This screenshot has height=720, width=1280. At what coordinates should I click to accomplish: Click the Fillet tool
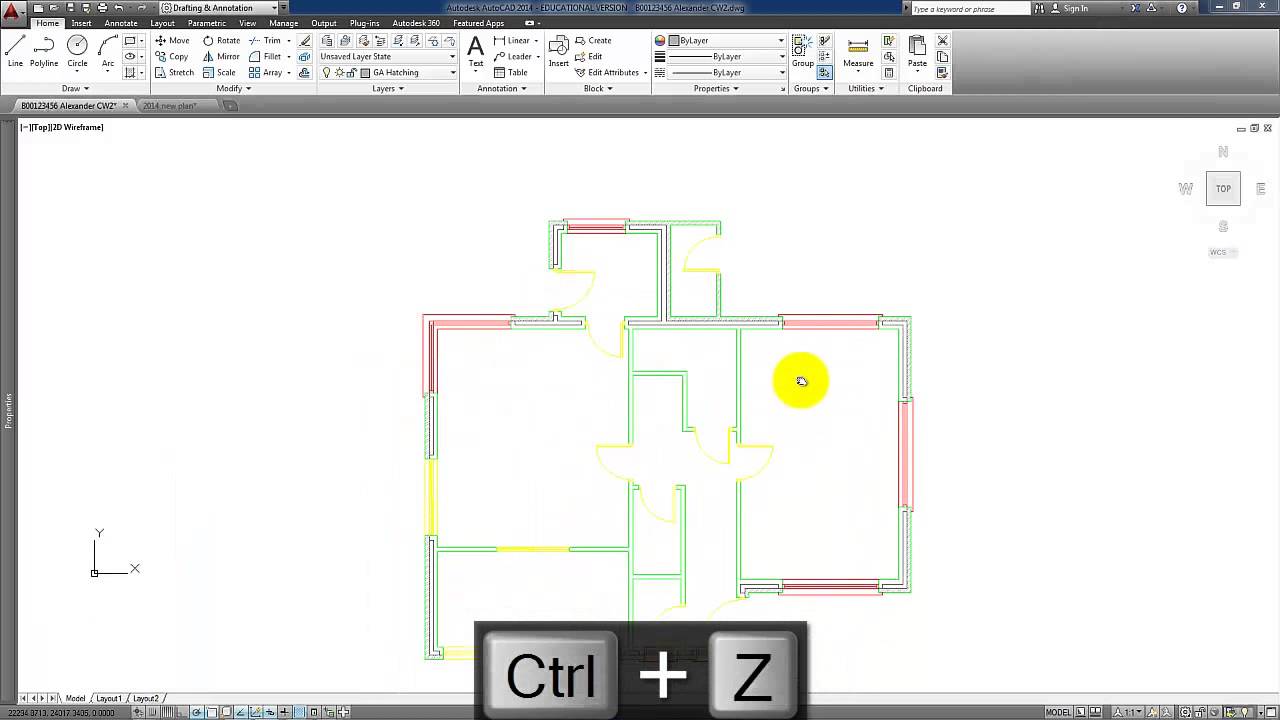265,57
